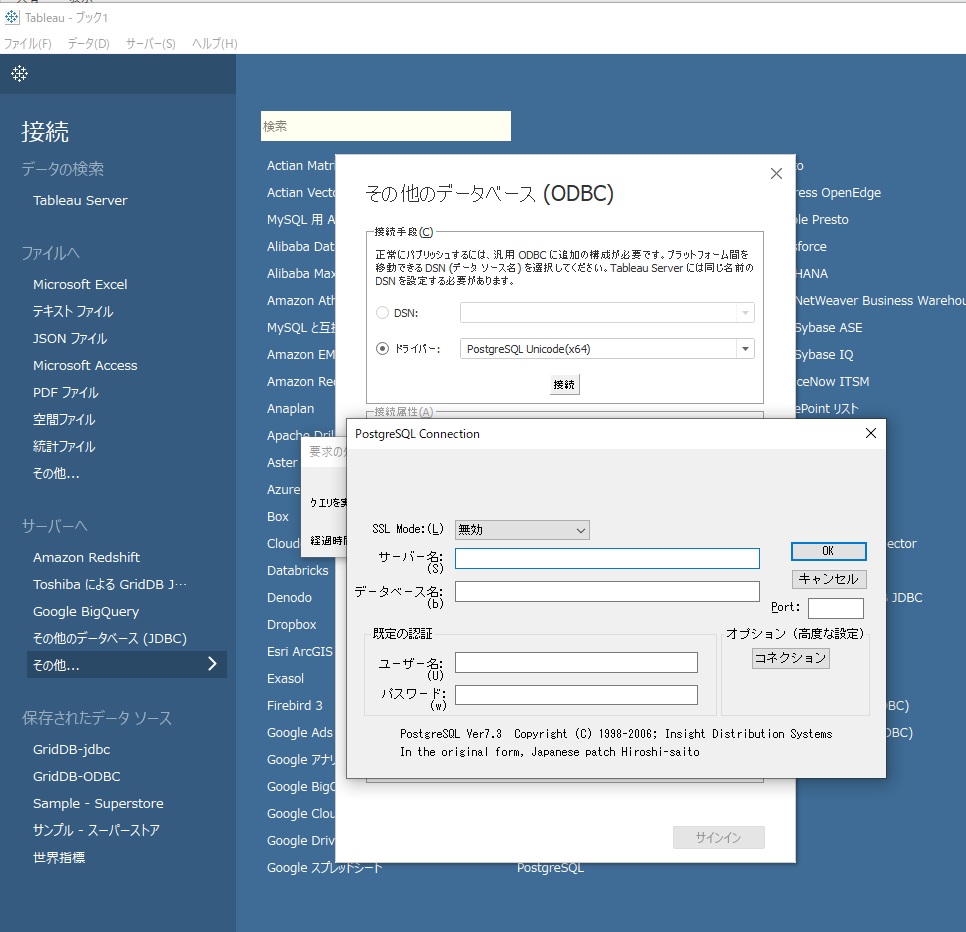Select NetWeaver Business Warehouse connector
Screen dimensions: 966x932
click(881, 301)
